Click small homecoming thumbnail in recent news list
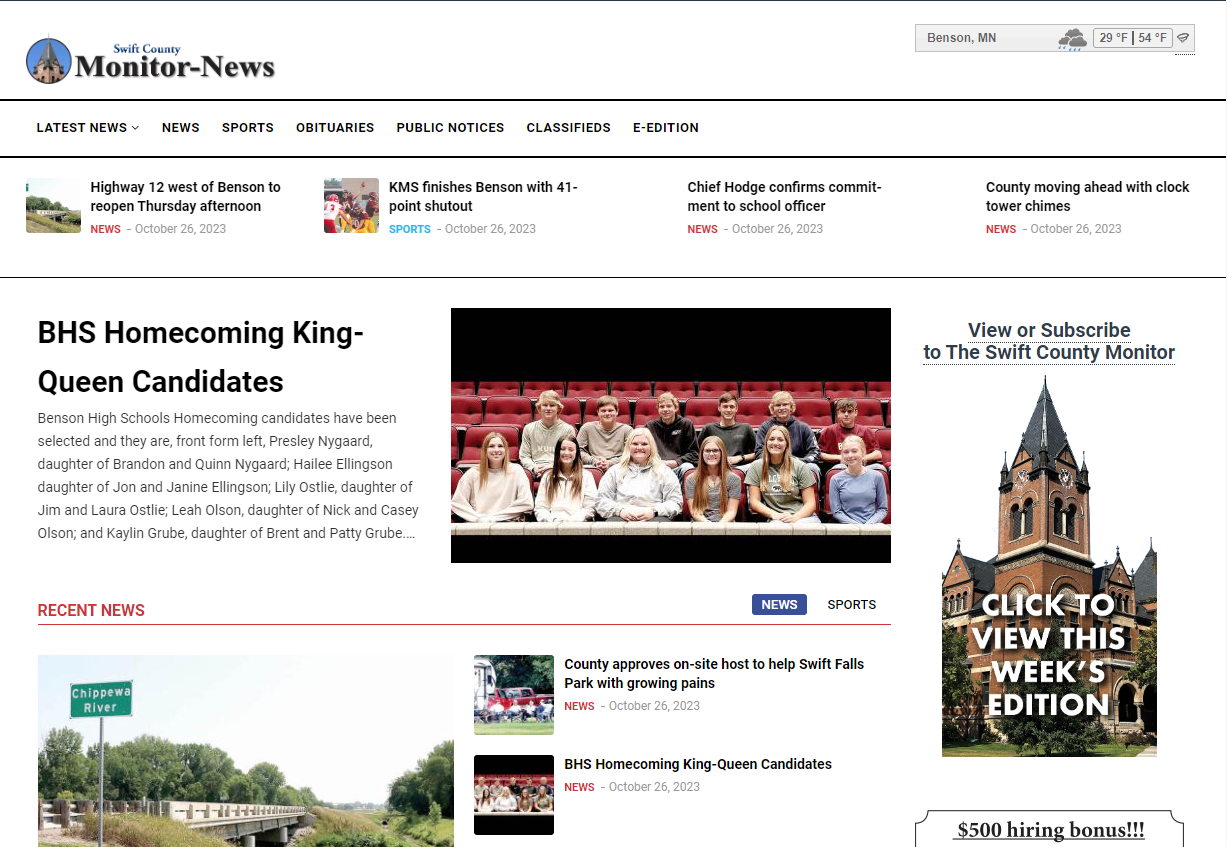Viewport: 1227px width, 847px height. [514, 795]
